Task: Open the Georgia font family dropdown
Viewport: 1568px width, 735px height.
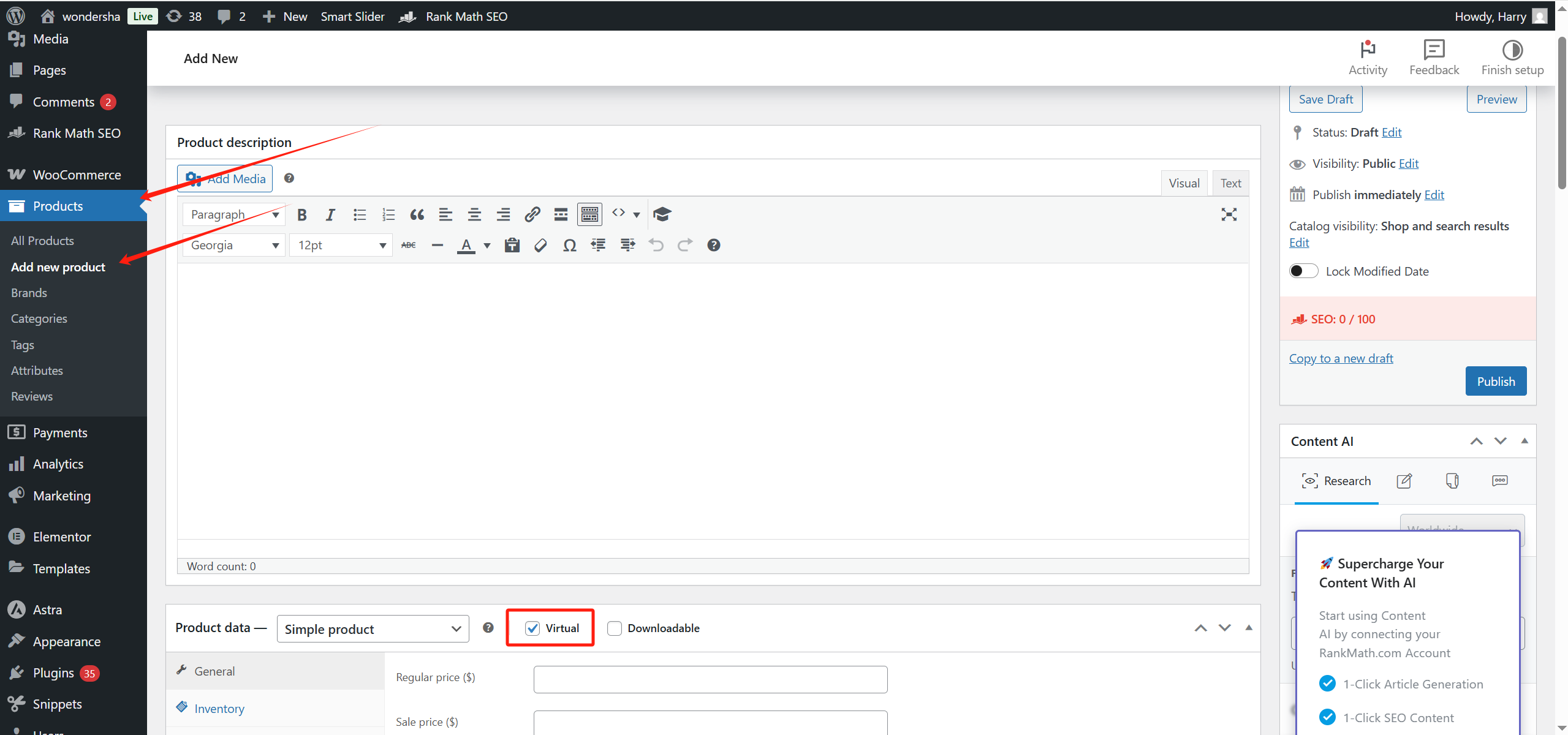Action: (233, 244)
